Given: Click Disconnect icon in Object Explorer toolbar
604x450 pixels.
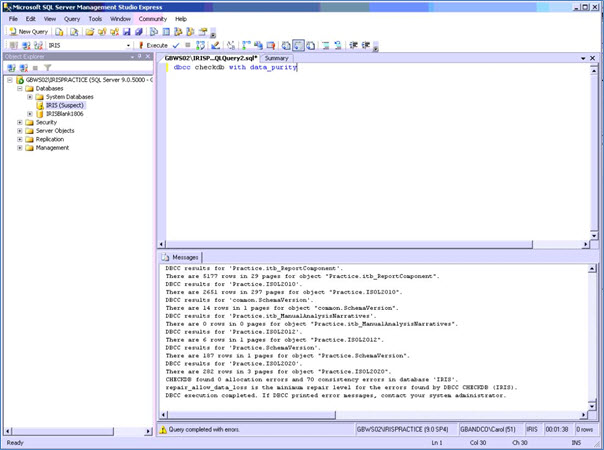Looking at the screenshot, I should click(23, 68).
